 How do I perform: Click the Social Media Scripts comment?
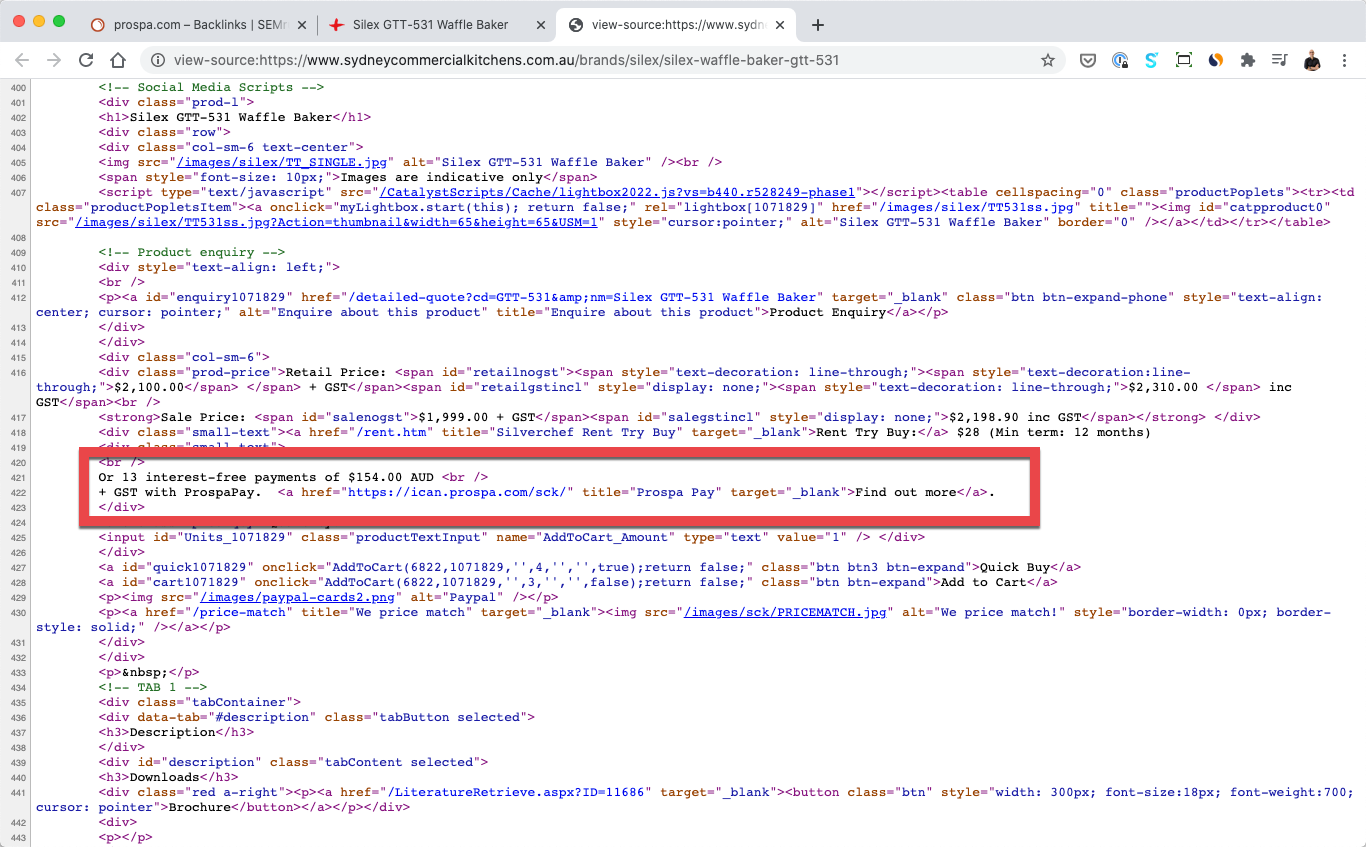[x=211, y=87]
